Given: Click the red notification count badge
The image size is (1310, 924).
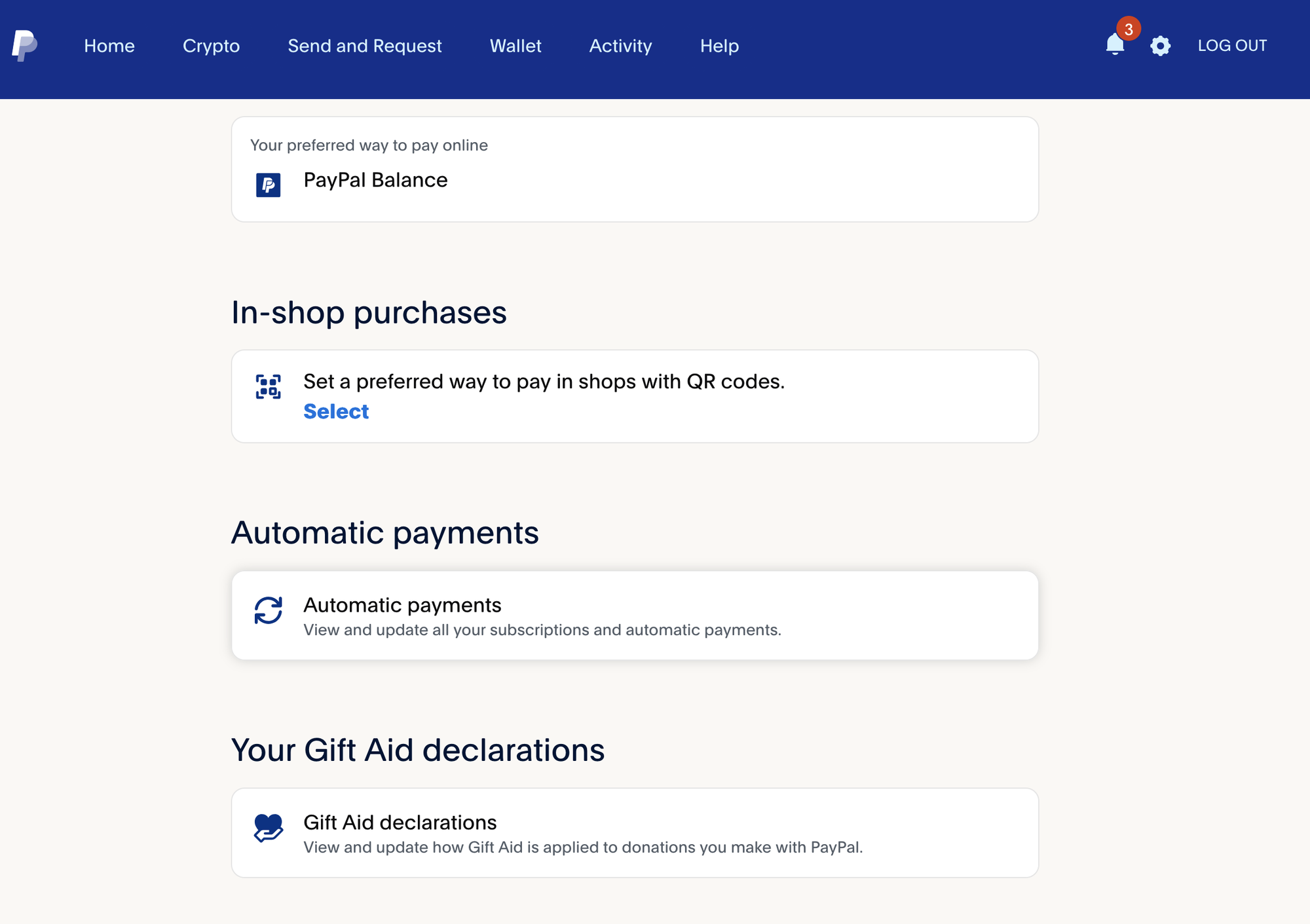Looking at the screenshot, I should (x=1129, y=29).
